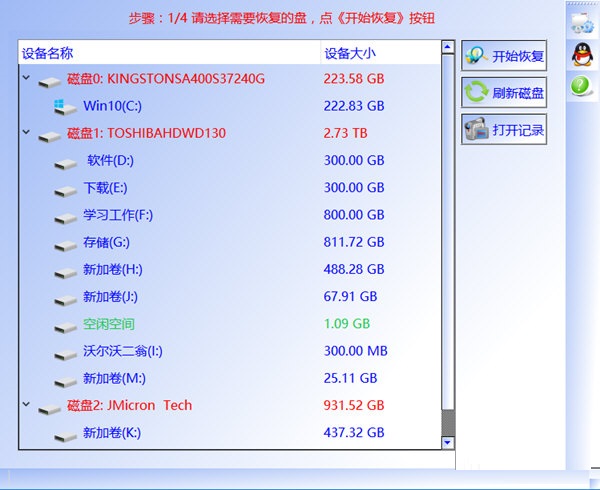Select the 下载(E:) partition
Screen dimensions: 600x490
coord(105,188)
